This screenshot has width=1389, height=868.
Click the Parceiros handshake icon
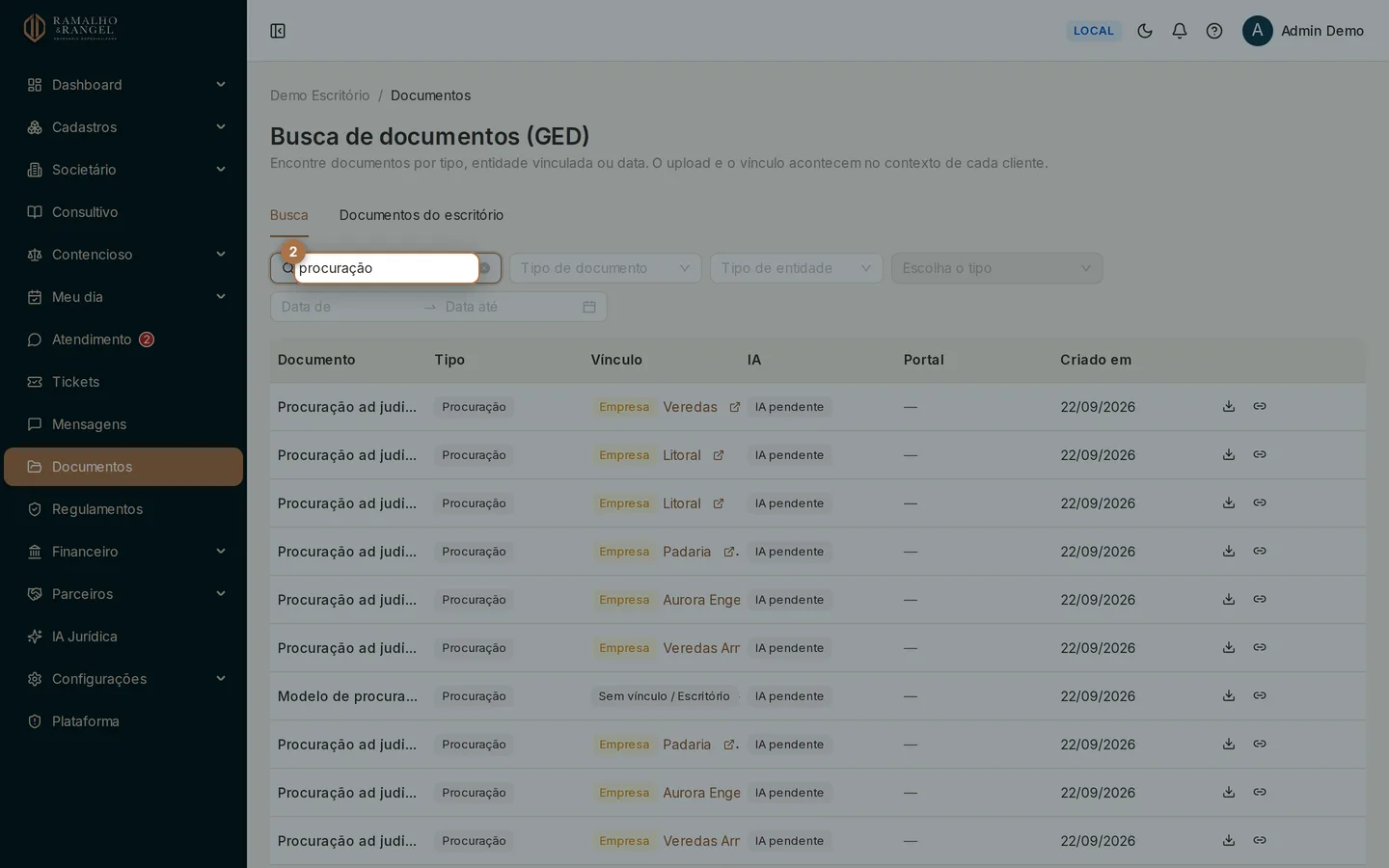tap(35, 594)
